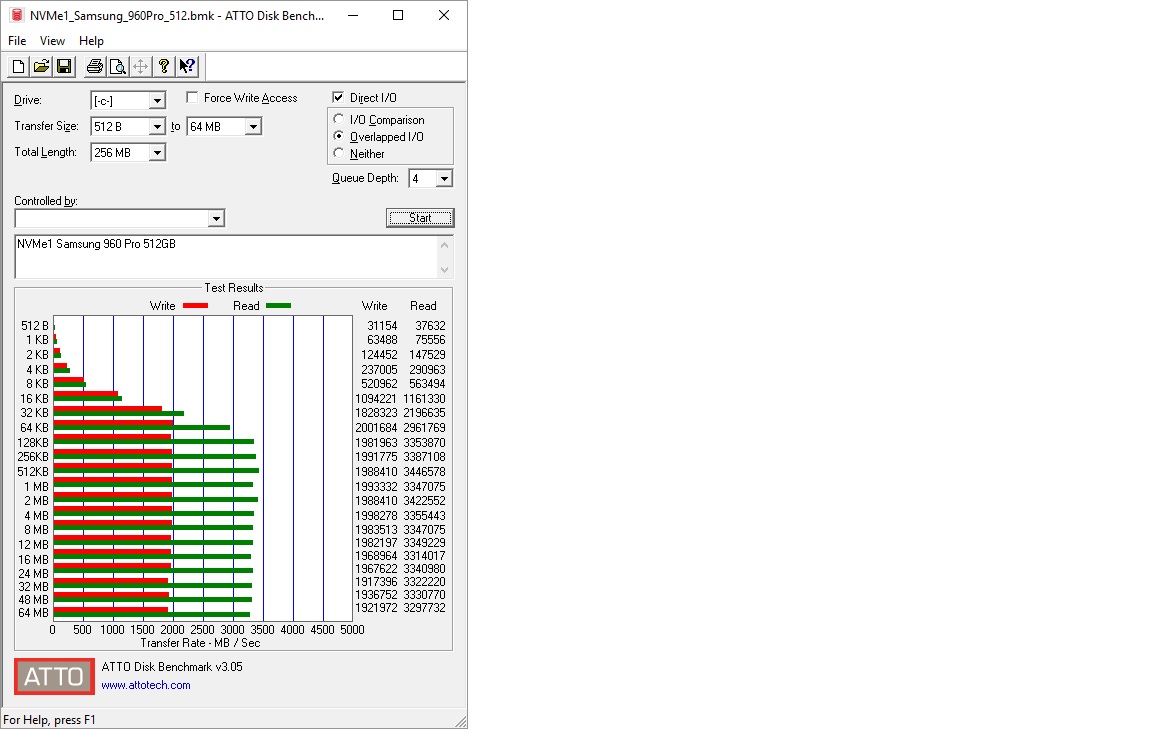Enable Force Write Access checkbox
The width and height of the screenshot is (1152, 729).
pyautogui.click(x=192, y=97)
